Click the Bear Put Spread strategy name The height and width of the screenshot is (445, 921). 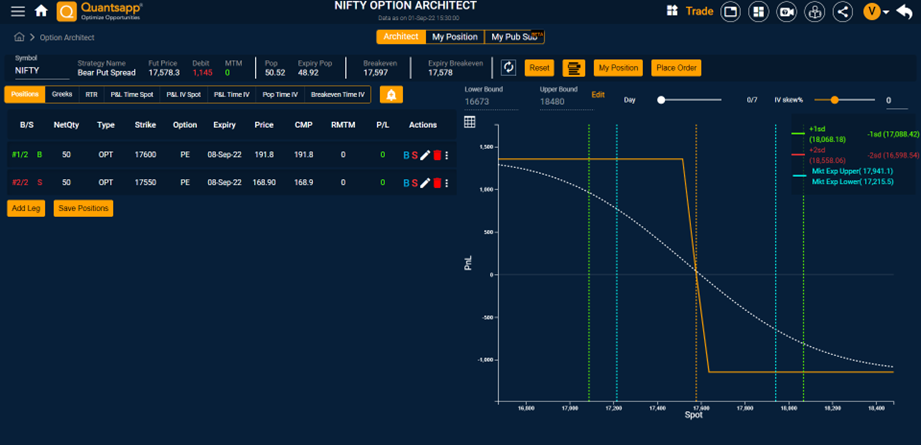(x=106, y=73)
